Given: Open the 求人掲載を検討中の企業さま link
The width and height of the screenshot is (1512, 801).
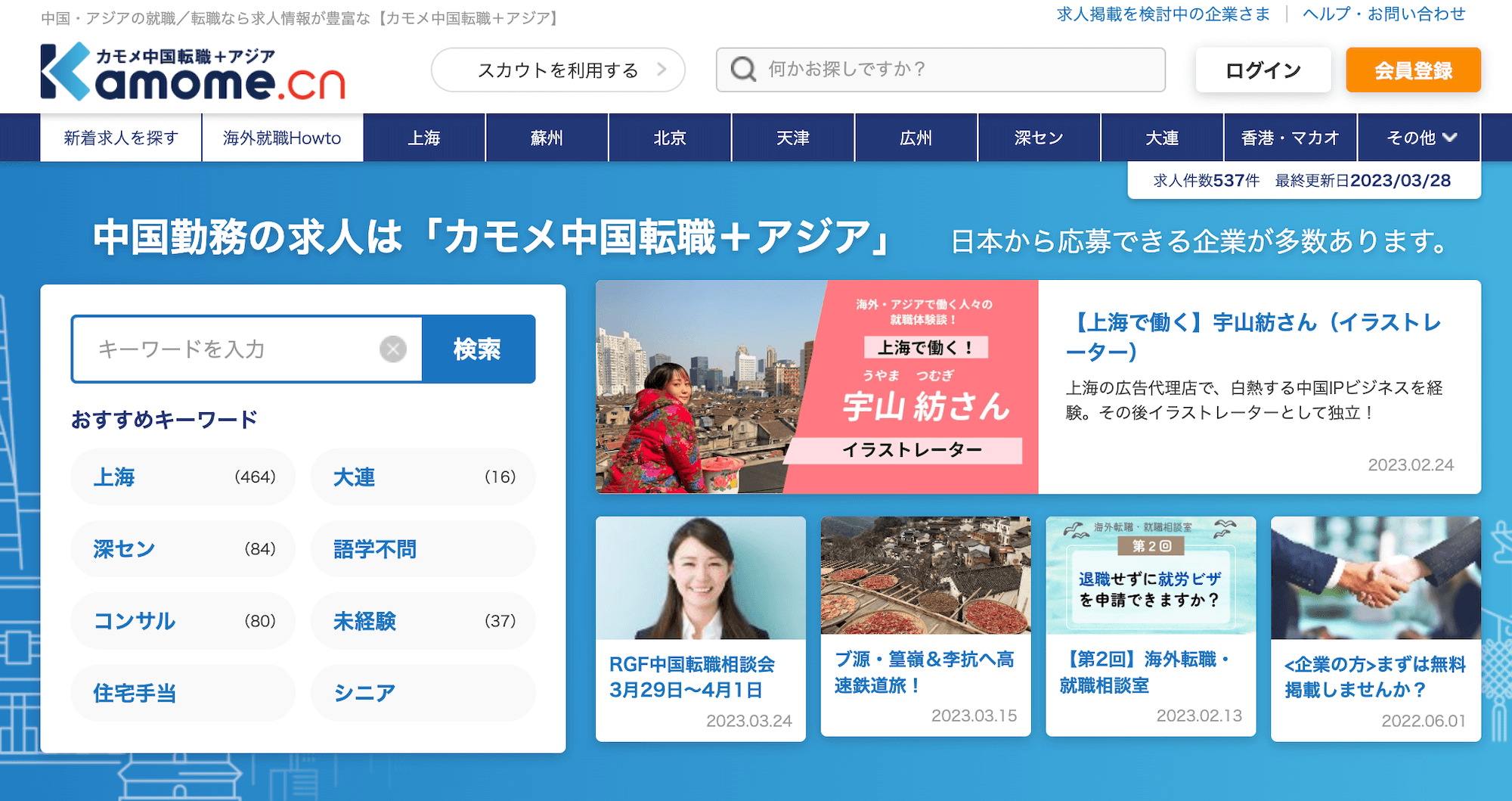Looking at the screenshot, I should [1163, 14].
